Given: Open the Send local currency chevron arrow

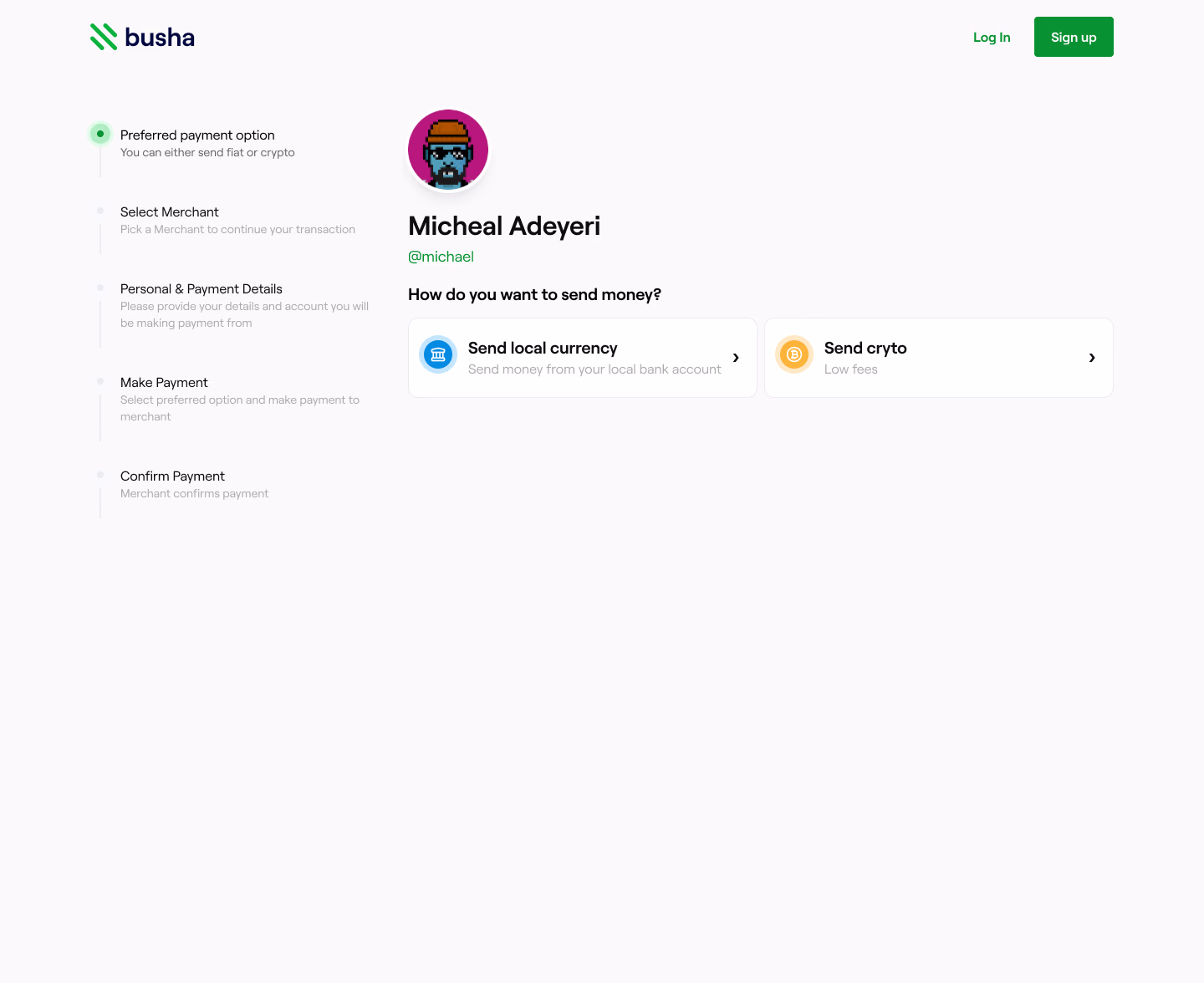Looking at the screenshot, I should pos(736,358).
